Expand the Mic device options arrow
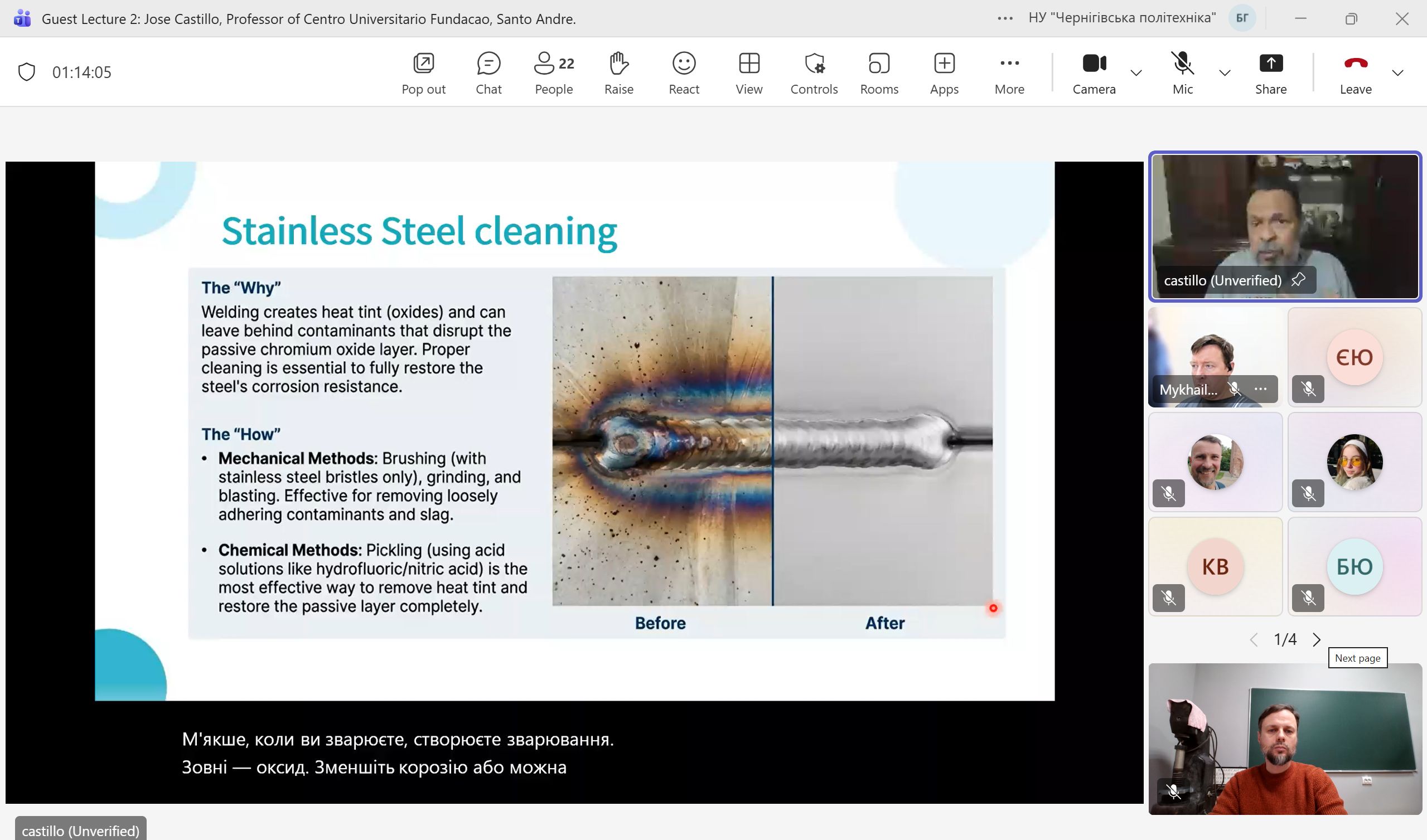1427x840 pixels. [x=1225, y=73]
